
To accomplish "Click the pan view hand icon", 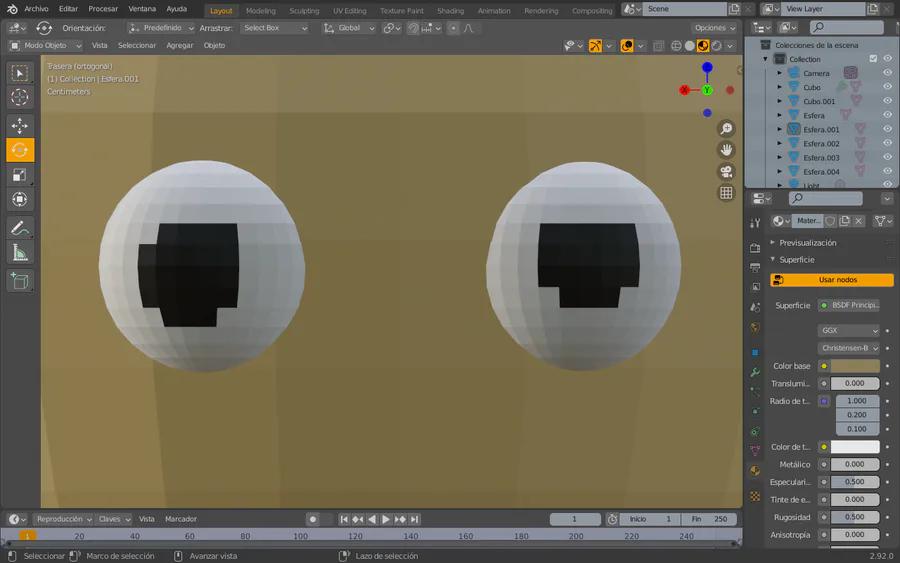I will (x=727, y=150).
